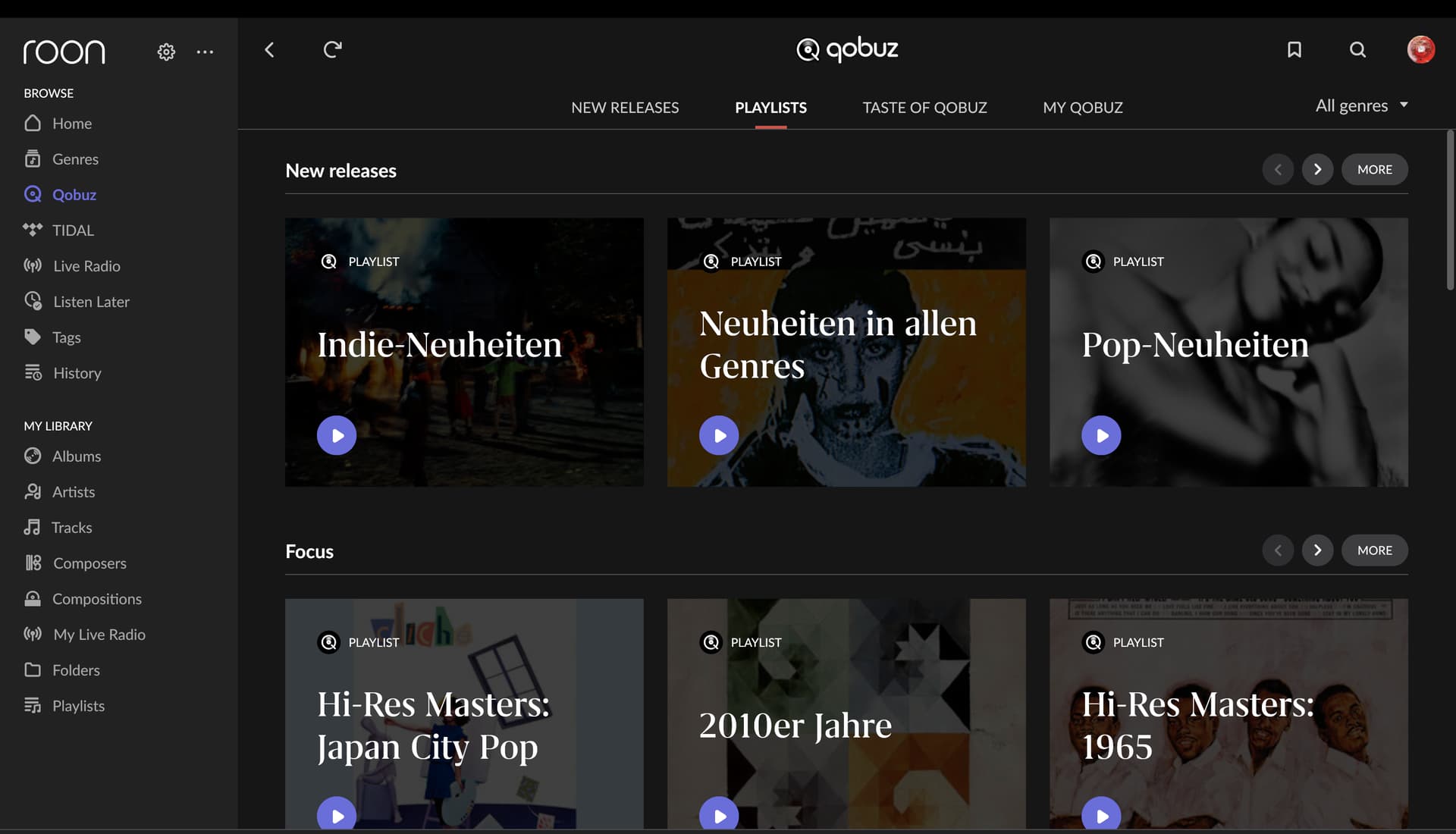Open search using magnifier icon

1357,50
